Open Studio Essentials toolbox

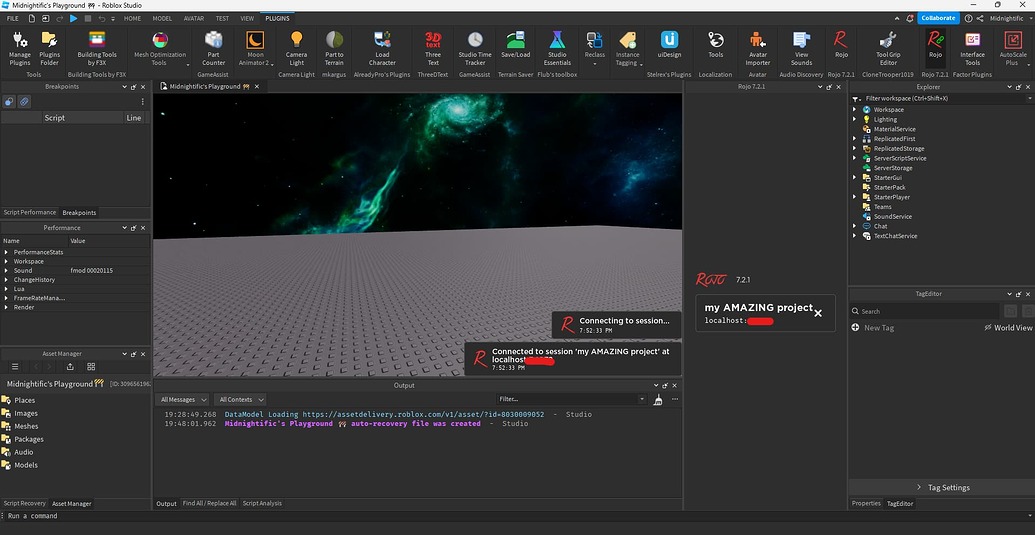(557, 48)
